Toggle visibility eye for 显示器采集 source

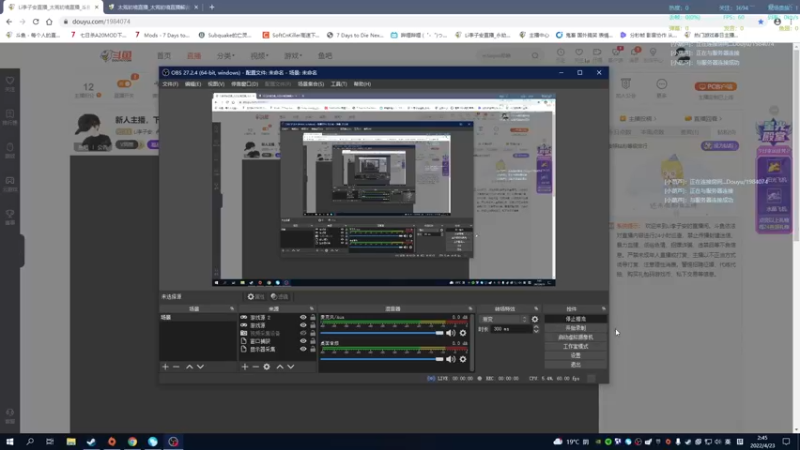coord(303,349)
